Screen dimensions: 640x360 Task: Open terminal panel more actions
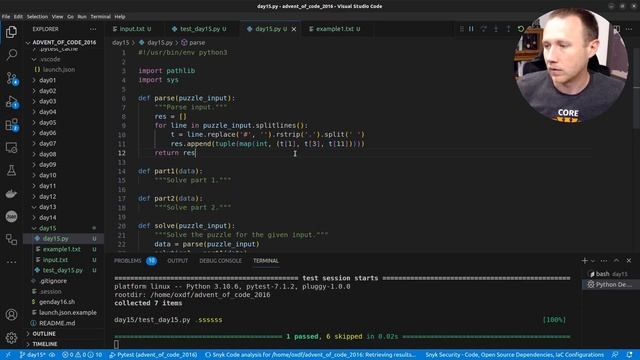tap(604, 261)
